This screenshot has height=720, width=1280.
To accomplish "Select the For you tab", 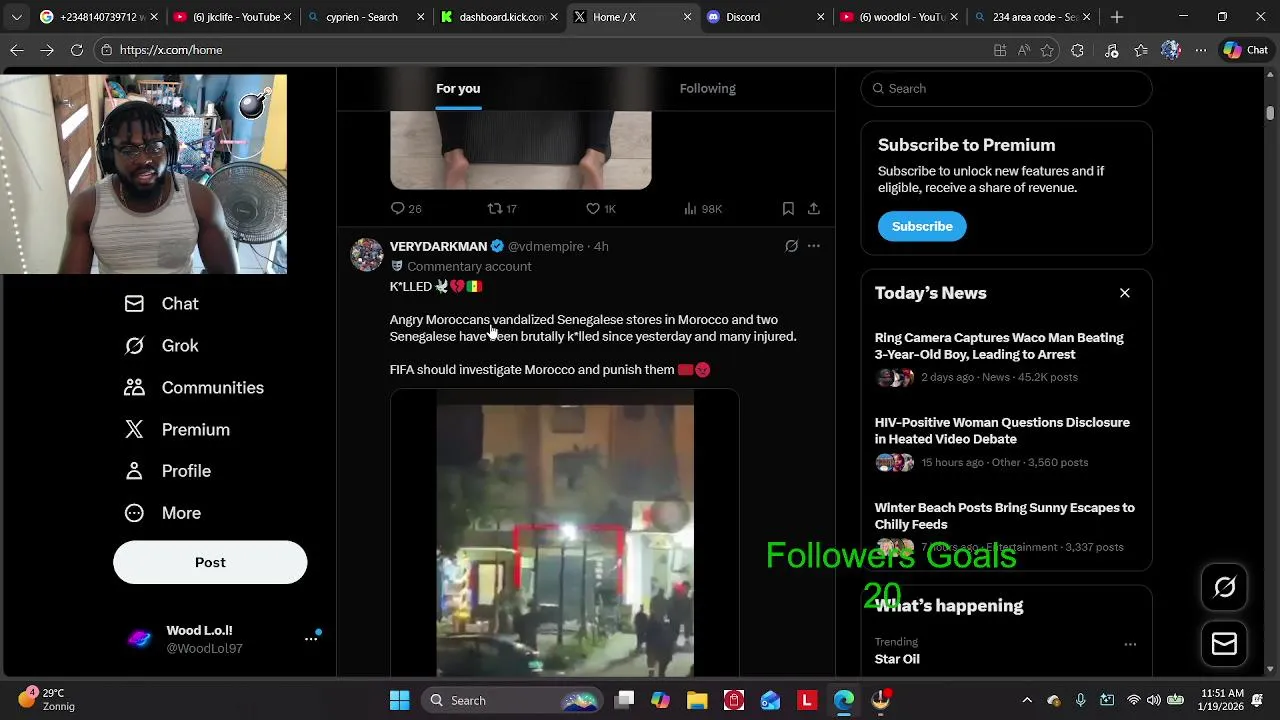I will coord(458,89).
